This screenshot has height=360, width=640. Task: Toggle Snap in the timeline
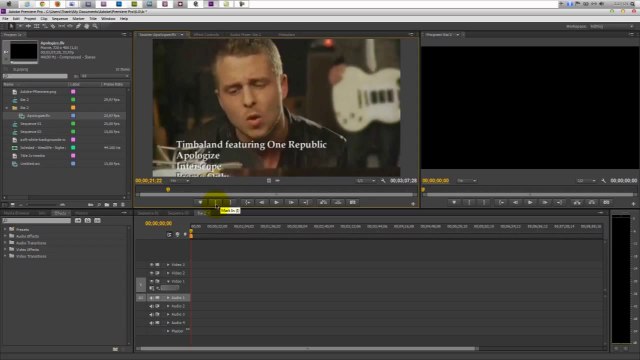point(169,234)
